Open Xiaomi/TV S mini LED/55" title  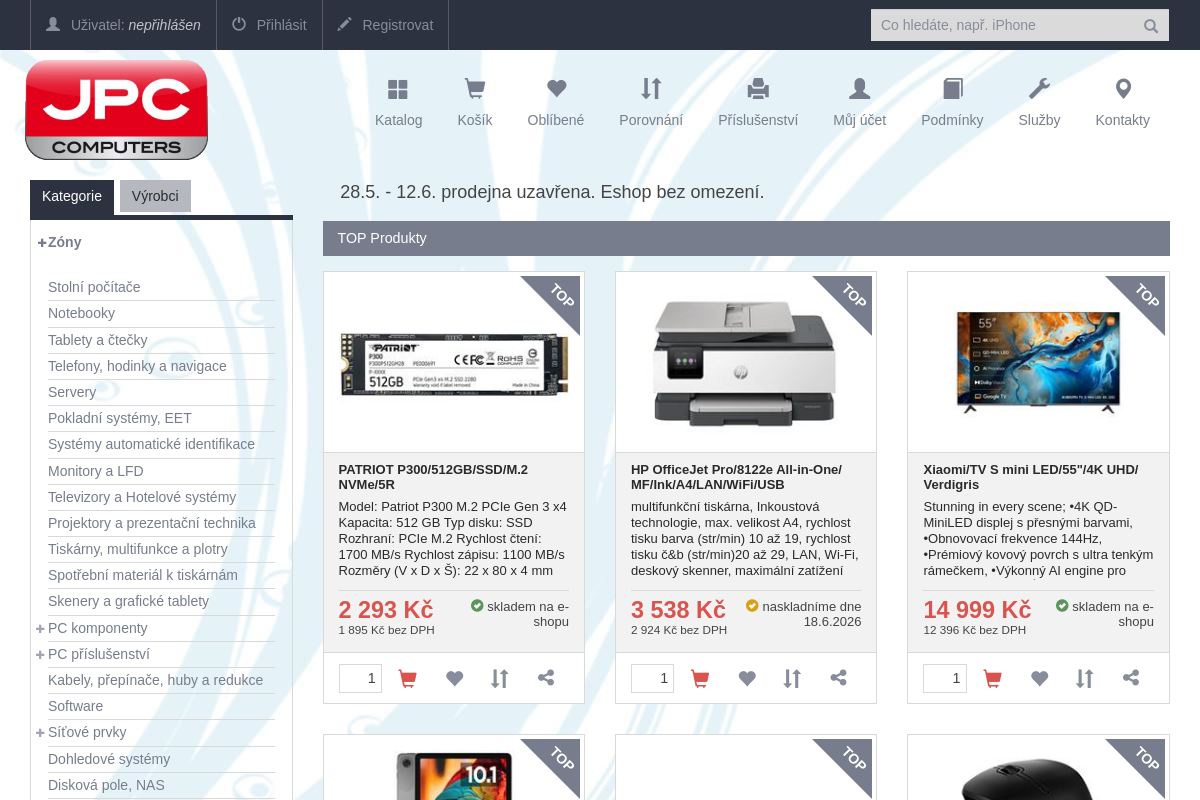[1031, 477]
